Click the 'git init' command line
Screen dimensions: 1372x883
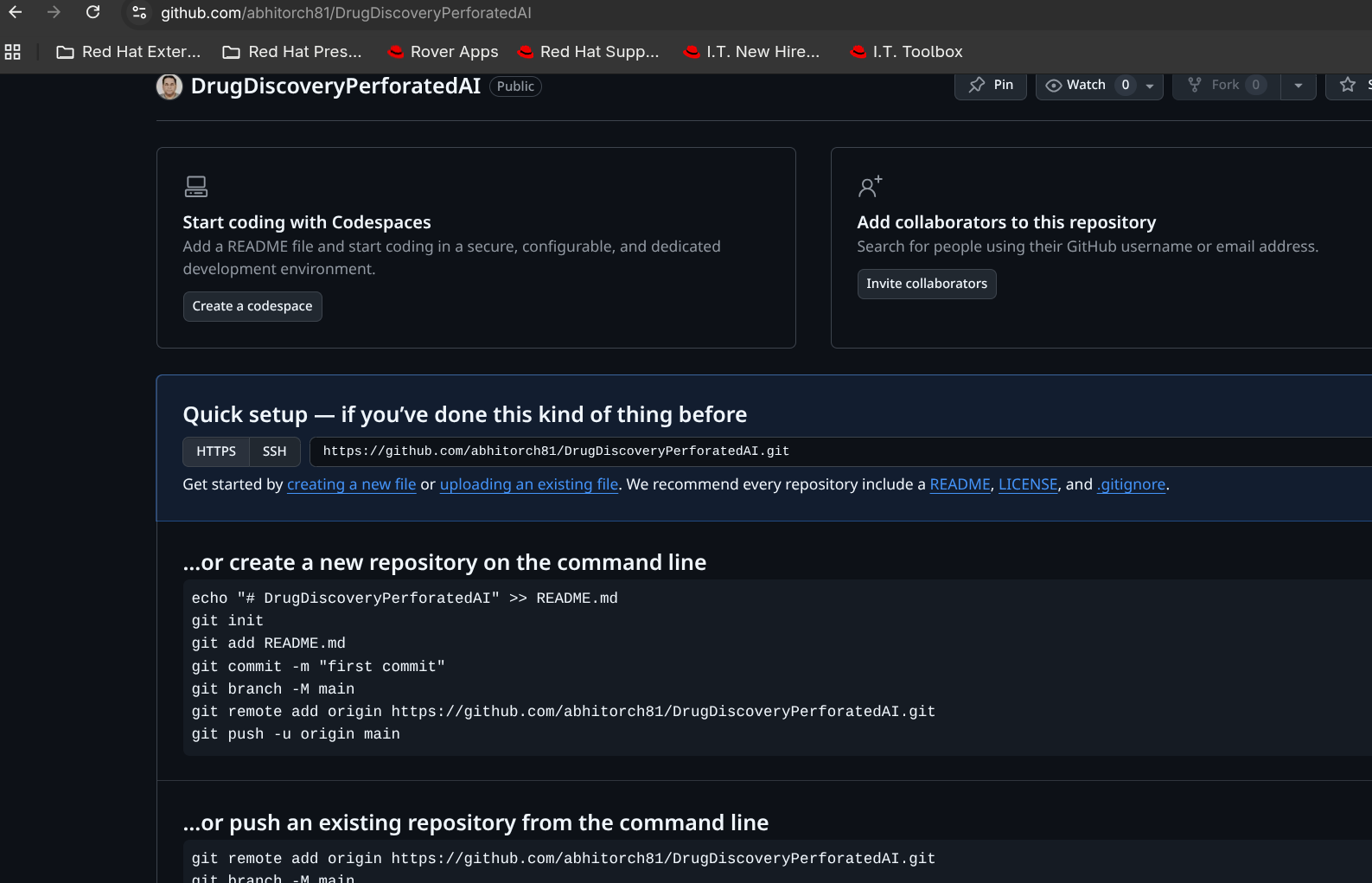pyautogui.click(x=227, y=621)
